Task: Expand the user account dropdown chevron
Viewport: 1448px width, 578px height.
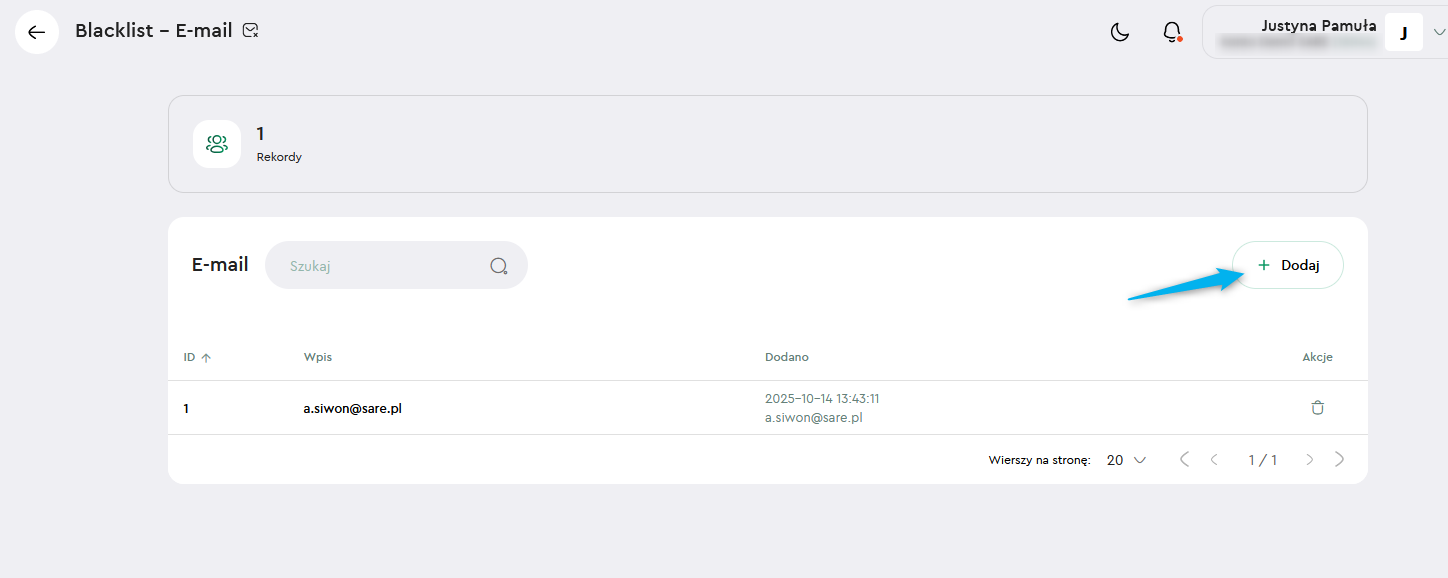Action: [1439, 32]
